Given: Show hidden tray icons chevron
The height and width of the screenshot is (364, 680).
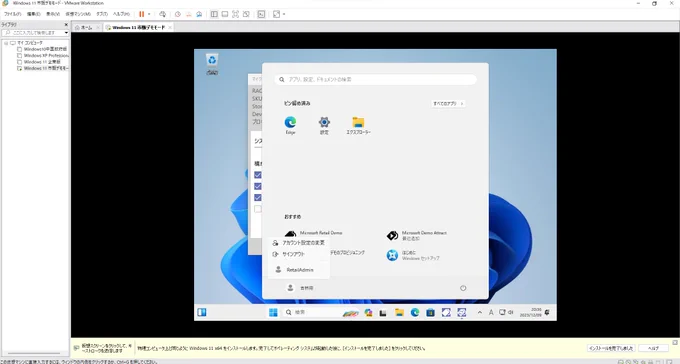Looking at the screenshot, I should tap(480, 312).
